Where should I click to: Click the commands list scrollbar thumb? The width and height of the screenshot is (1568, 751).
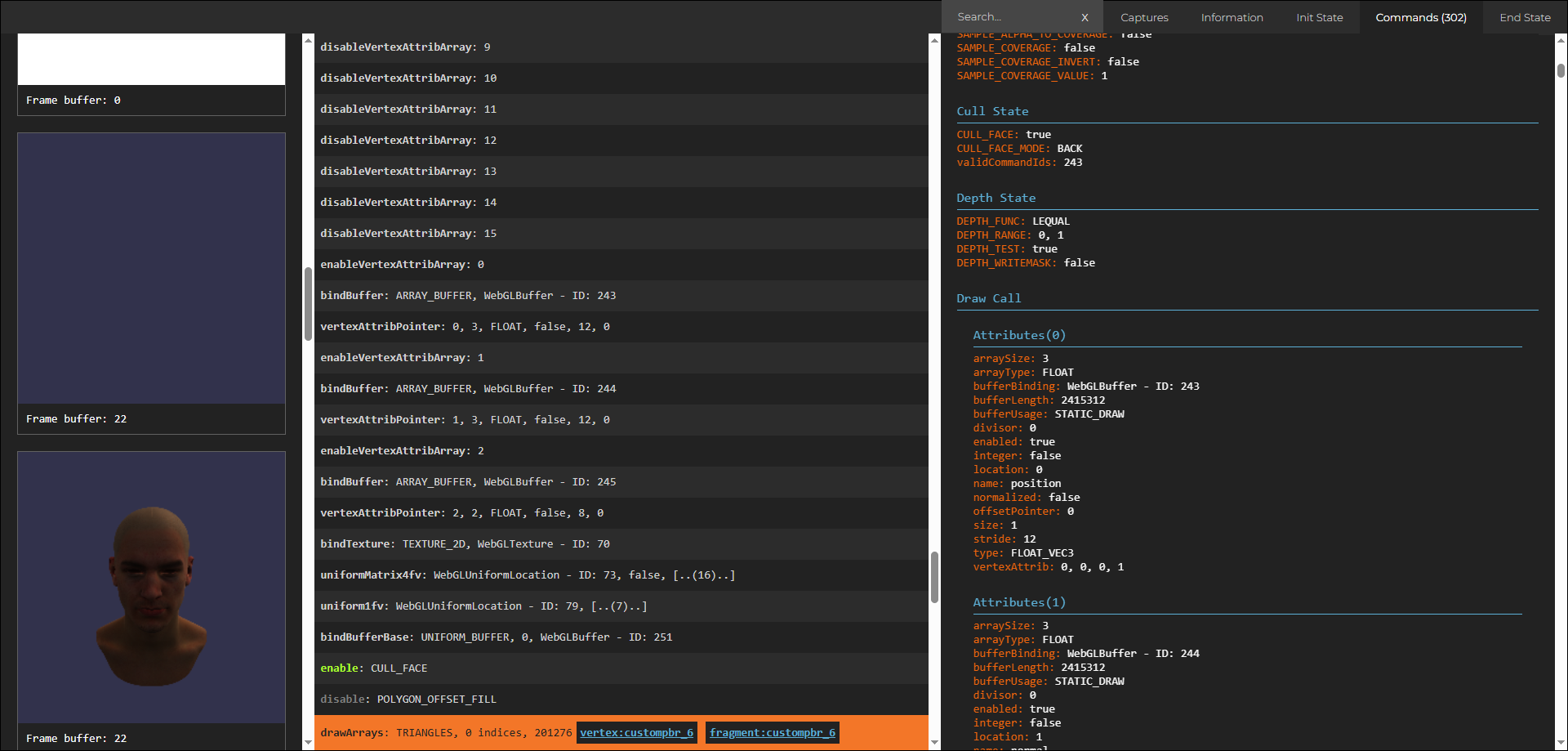934,577
